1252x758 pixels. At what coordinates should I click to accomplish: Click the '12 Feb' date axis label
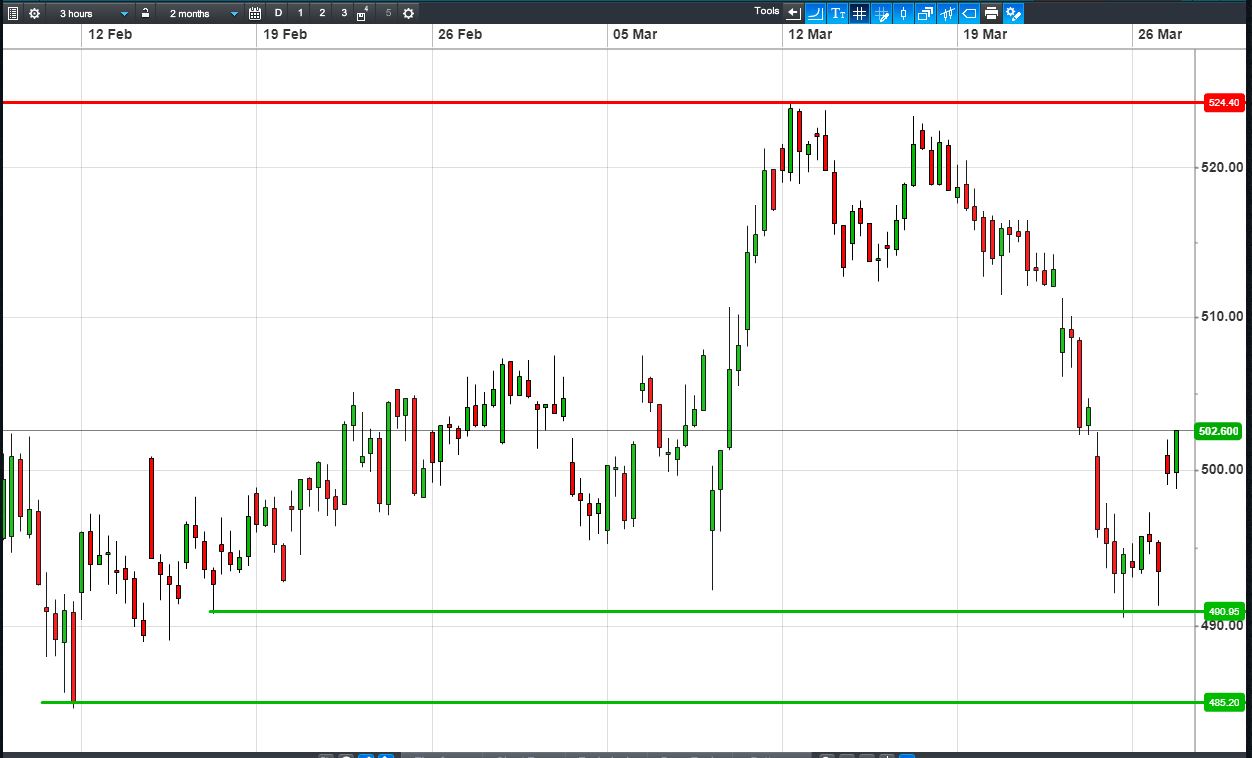pyautogui.click(x=110, y=34)
